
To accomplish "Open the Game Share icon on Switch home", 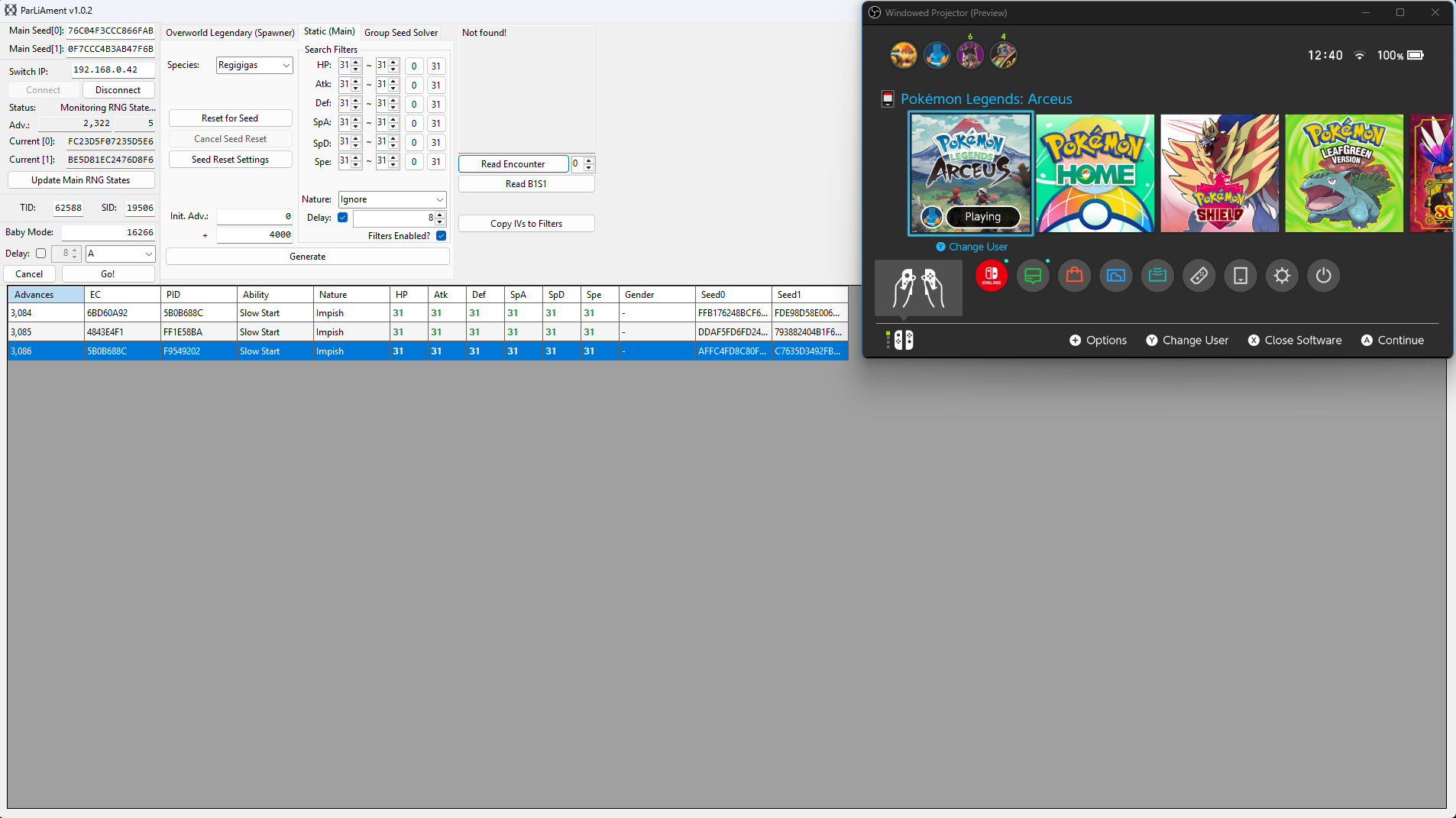I will 1157,276.
